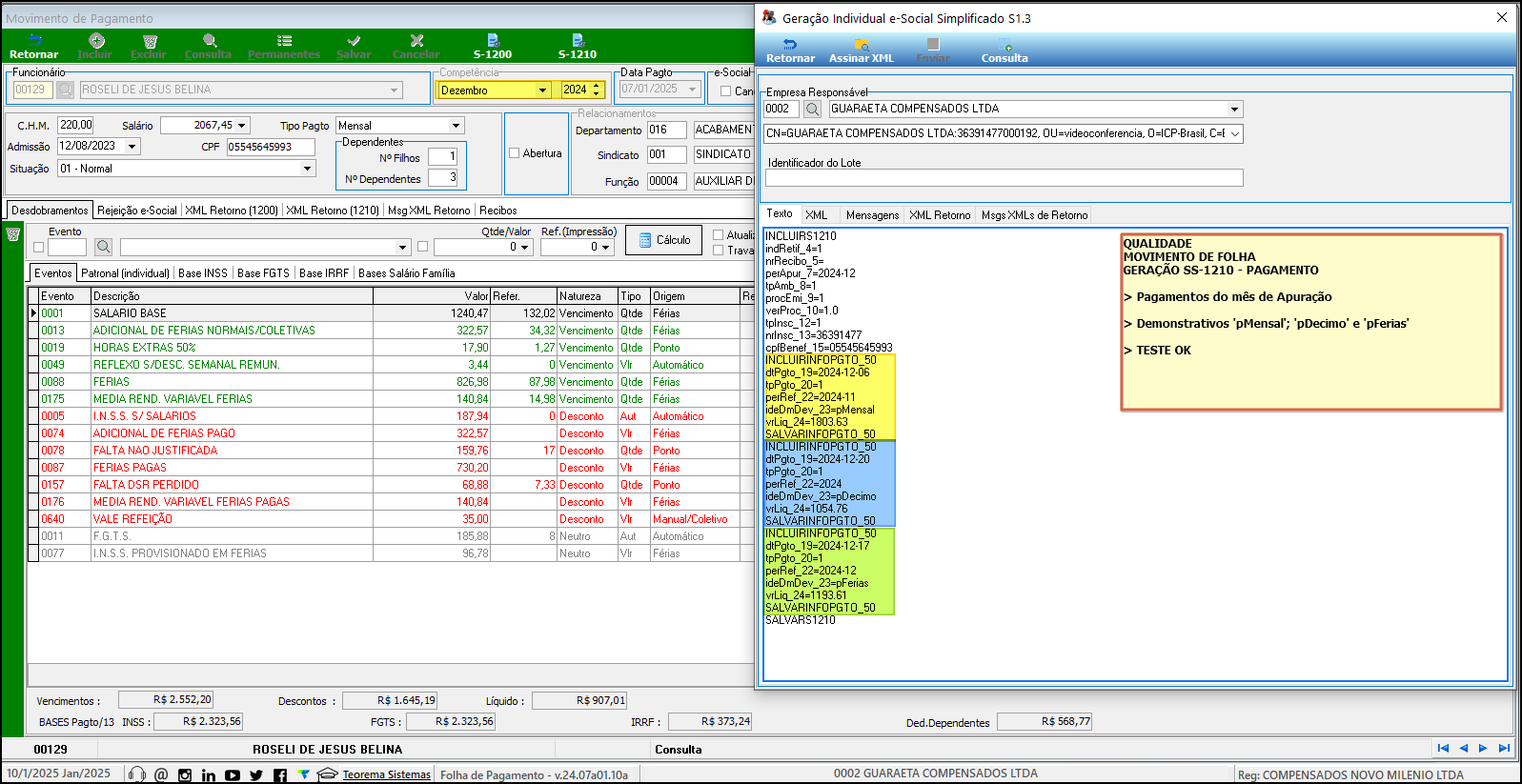The width and height of the screenshot is (1522, 784).
Task: Click the green trash icon beside Evento row
Action: (13, 234)
